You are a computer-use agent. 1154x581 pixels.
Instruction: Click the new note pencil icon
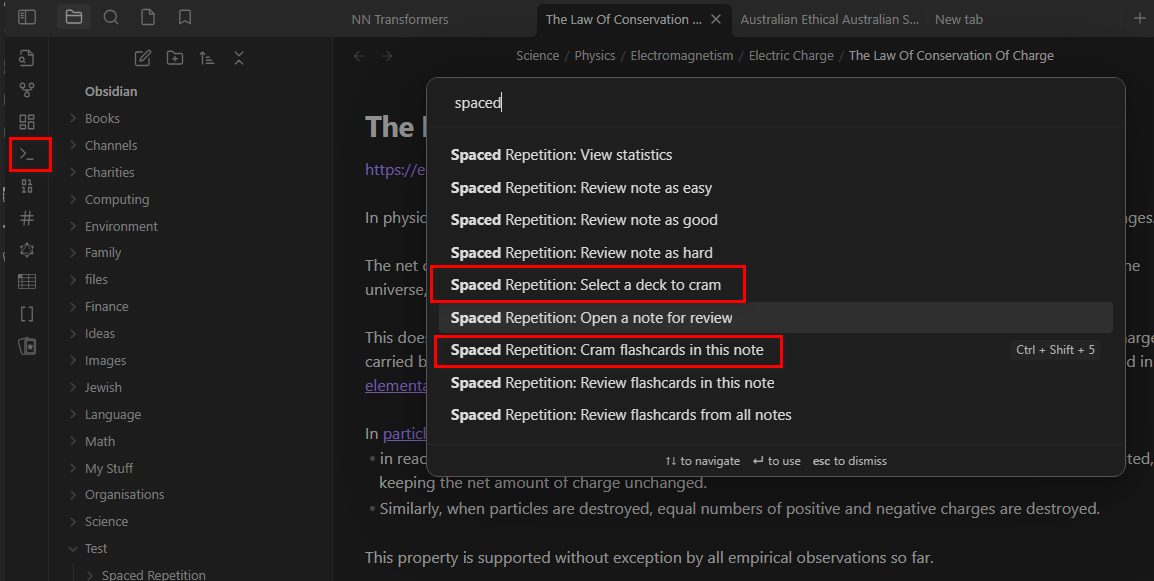click(x=141, y=58)
